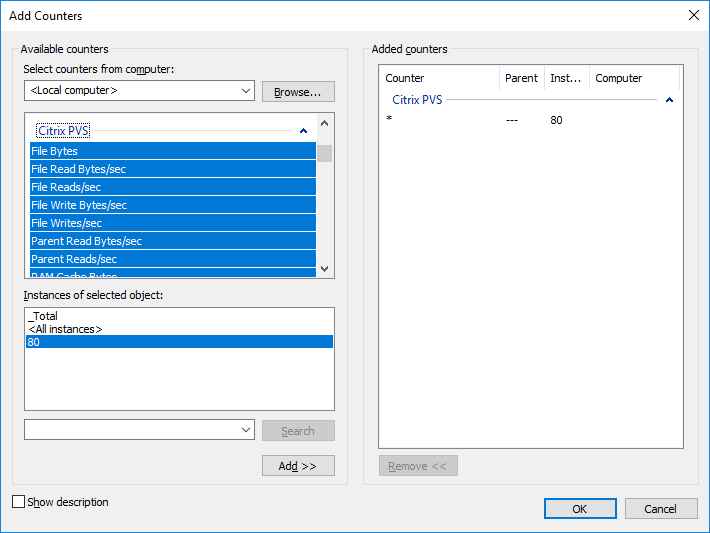Select the _Total instance

tap(44, 316)
